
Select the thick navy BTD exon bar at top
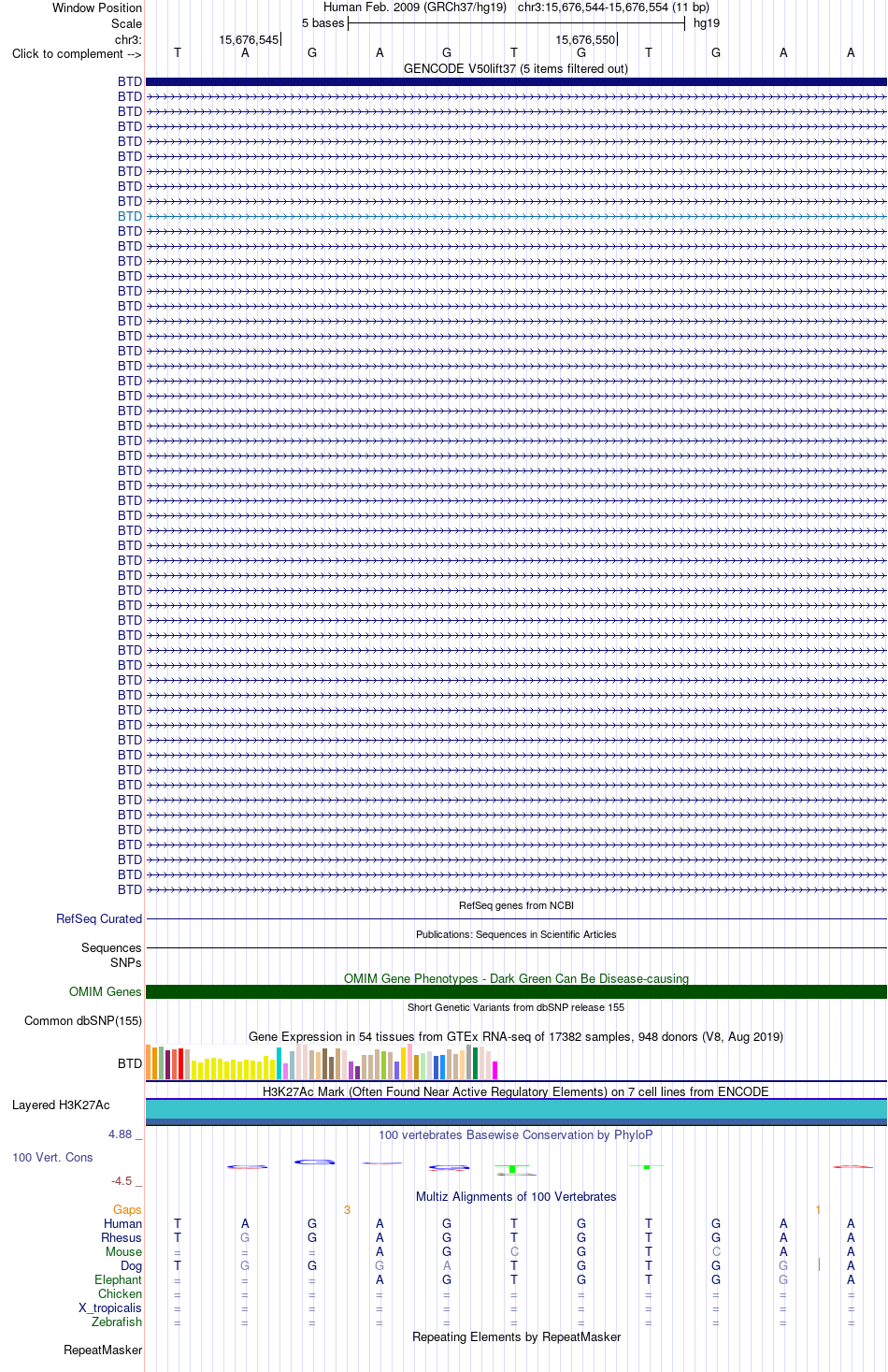pos(516,81)
